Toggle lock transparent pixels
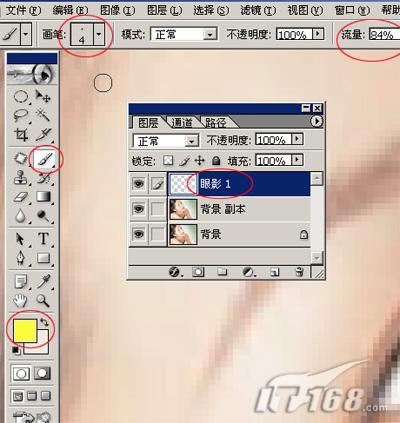The height and width of the screenshot is (423, 400). 168,161
